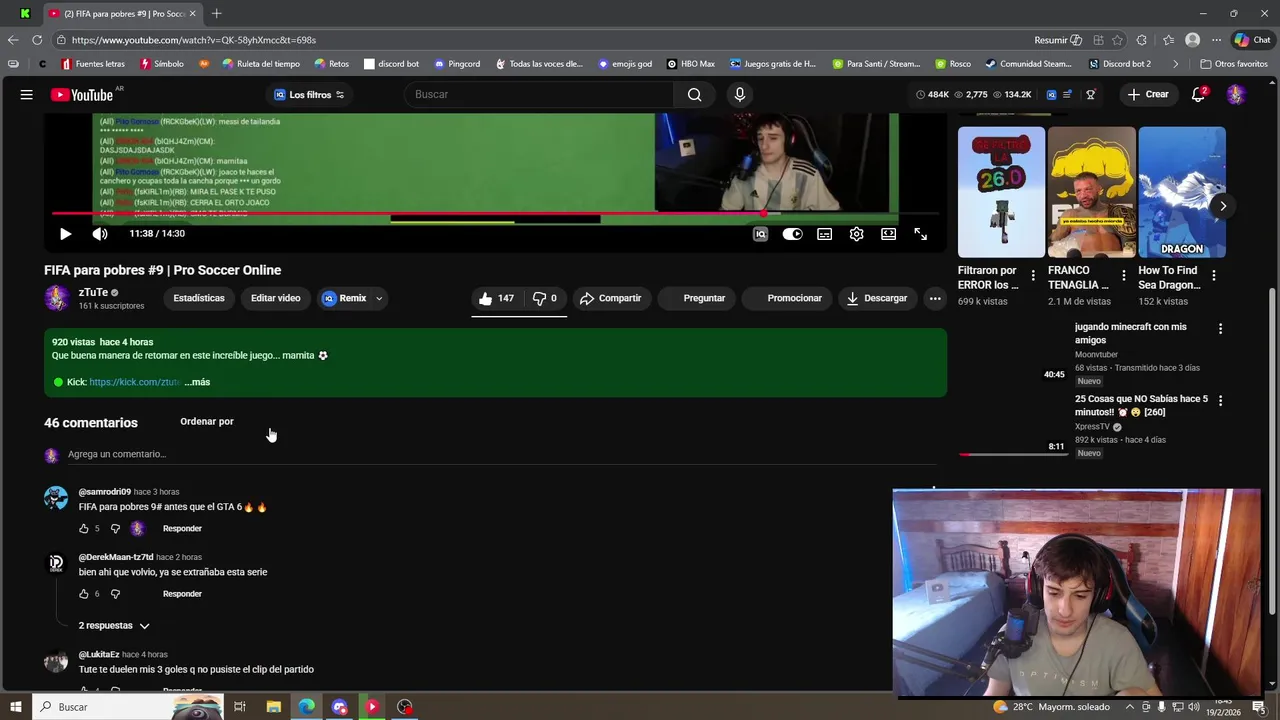Open the Ruleta del tiempo bookmark
1280x720 pixels.
(261, 64)
